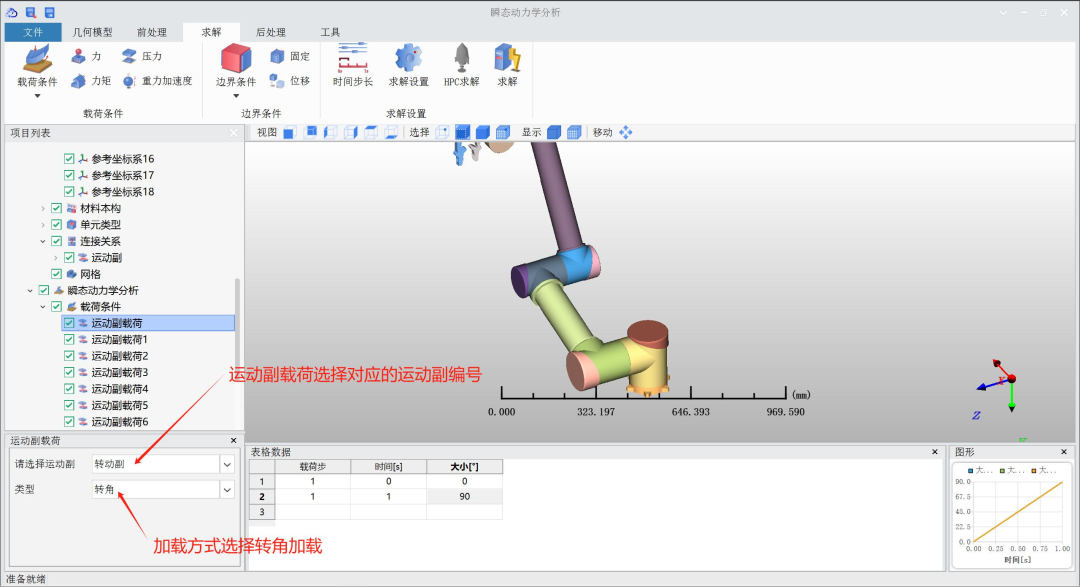The height and width of the screenshot is (587, 1080).
Task: Select the 重力加速度 gravity tool
Action: click(x=157, y=81)
